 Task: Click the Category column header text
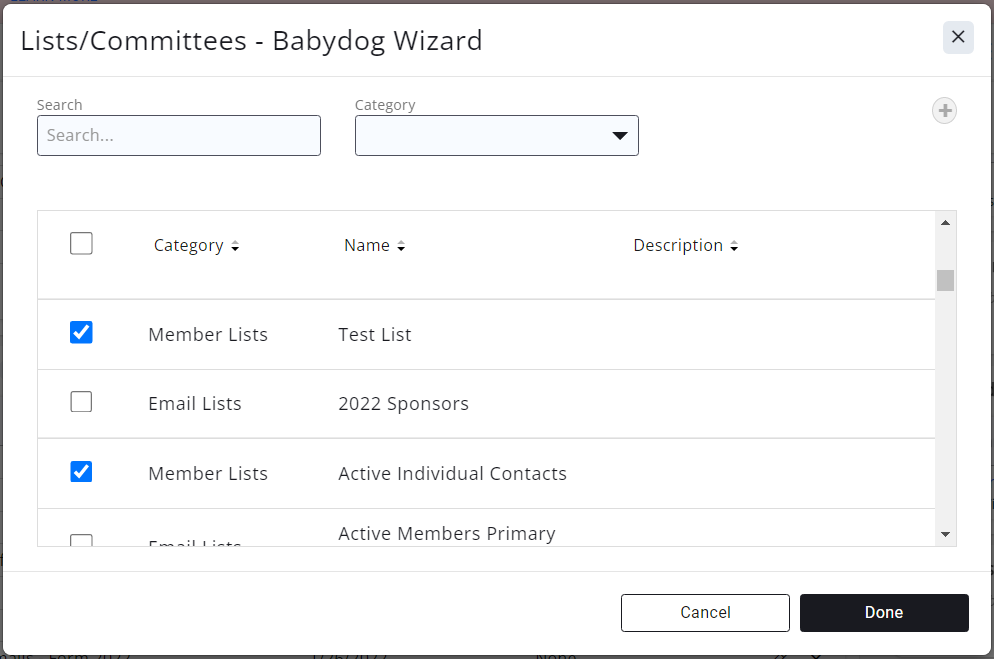click(x=188, y=246)
